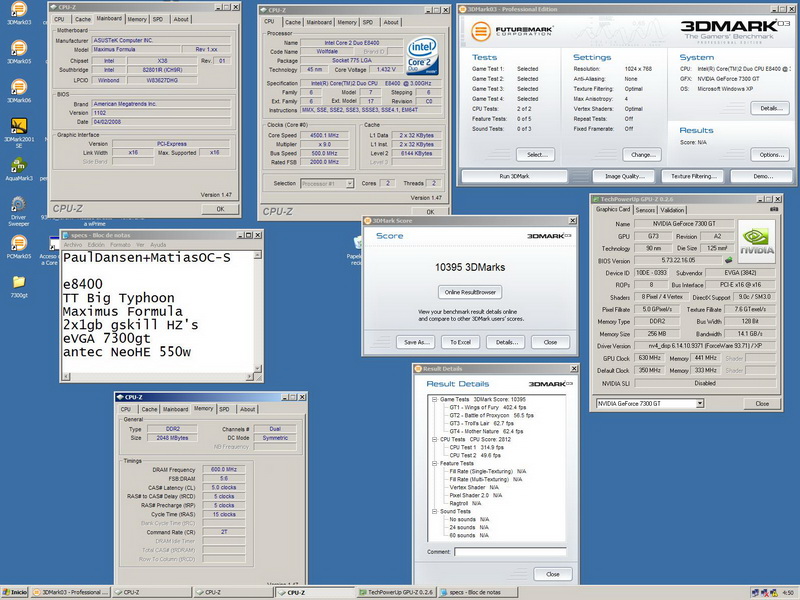This screenshot has height=600, width=800.
Task: Click the GPU-Z BIOS save chip icon
Action: click(729, 260)
